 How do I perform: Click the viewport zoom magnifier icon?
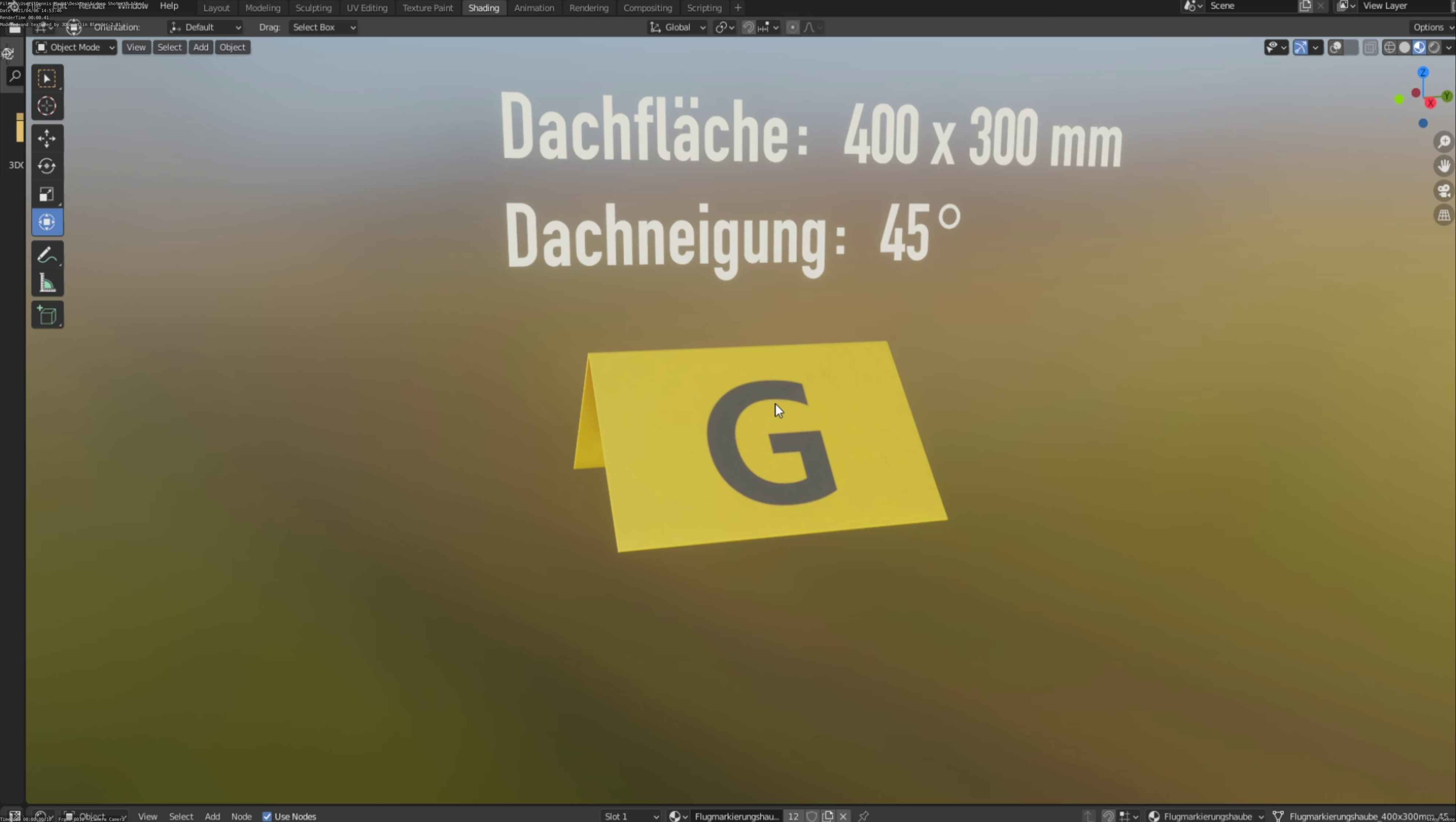(x=1444, y=141)
